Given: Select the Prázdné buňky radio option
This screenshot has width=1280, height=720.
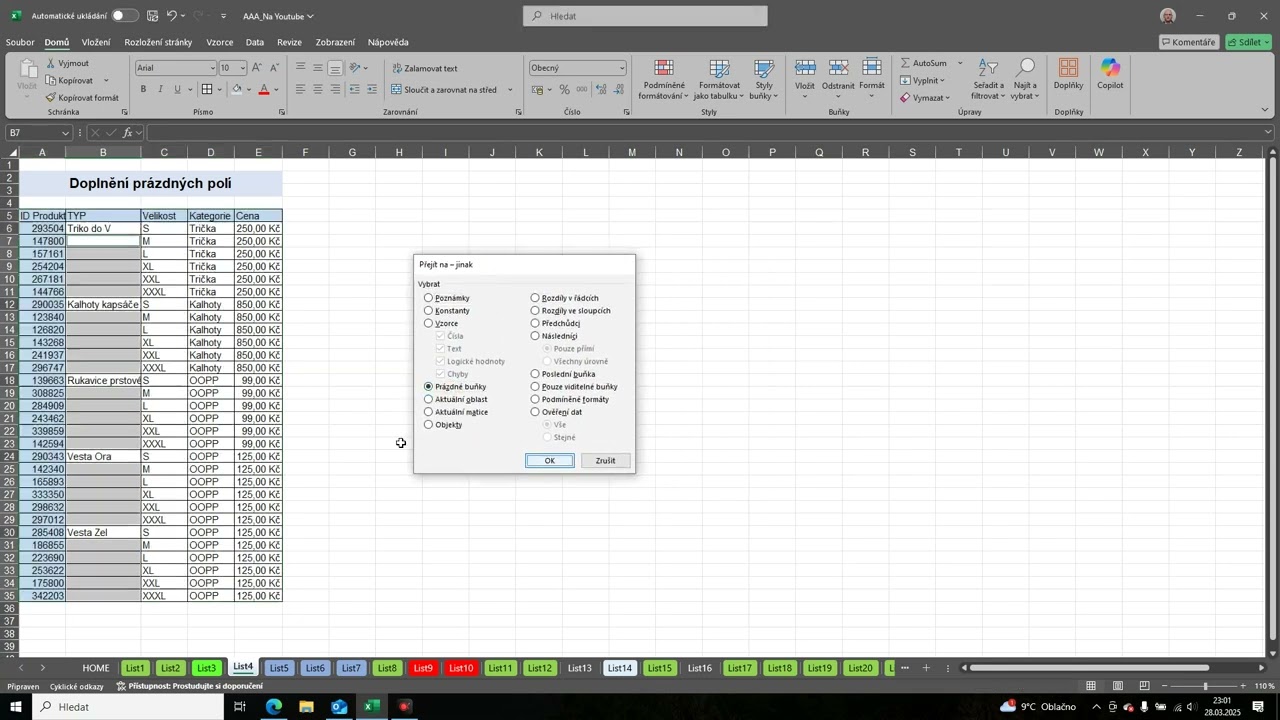Looking at the screenshot, I should [429, 386].
